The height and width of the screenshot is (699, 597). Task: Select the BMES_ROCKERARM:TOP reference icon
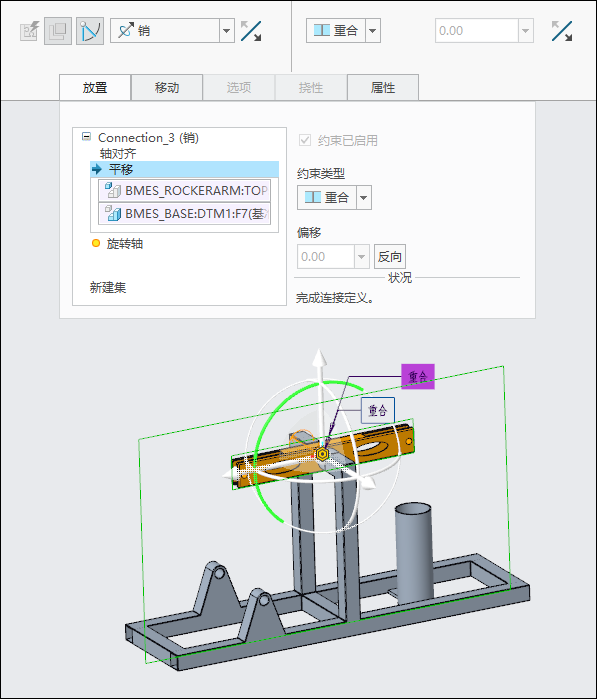[x=113, y=190]
